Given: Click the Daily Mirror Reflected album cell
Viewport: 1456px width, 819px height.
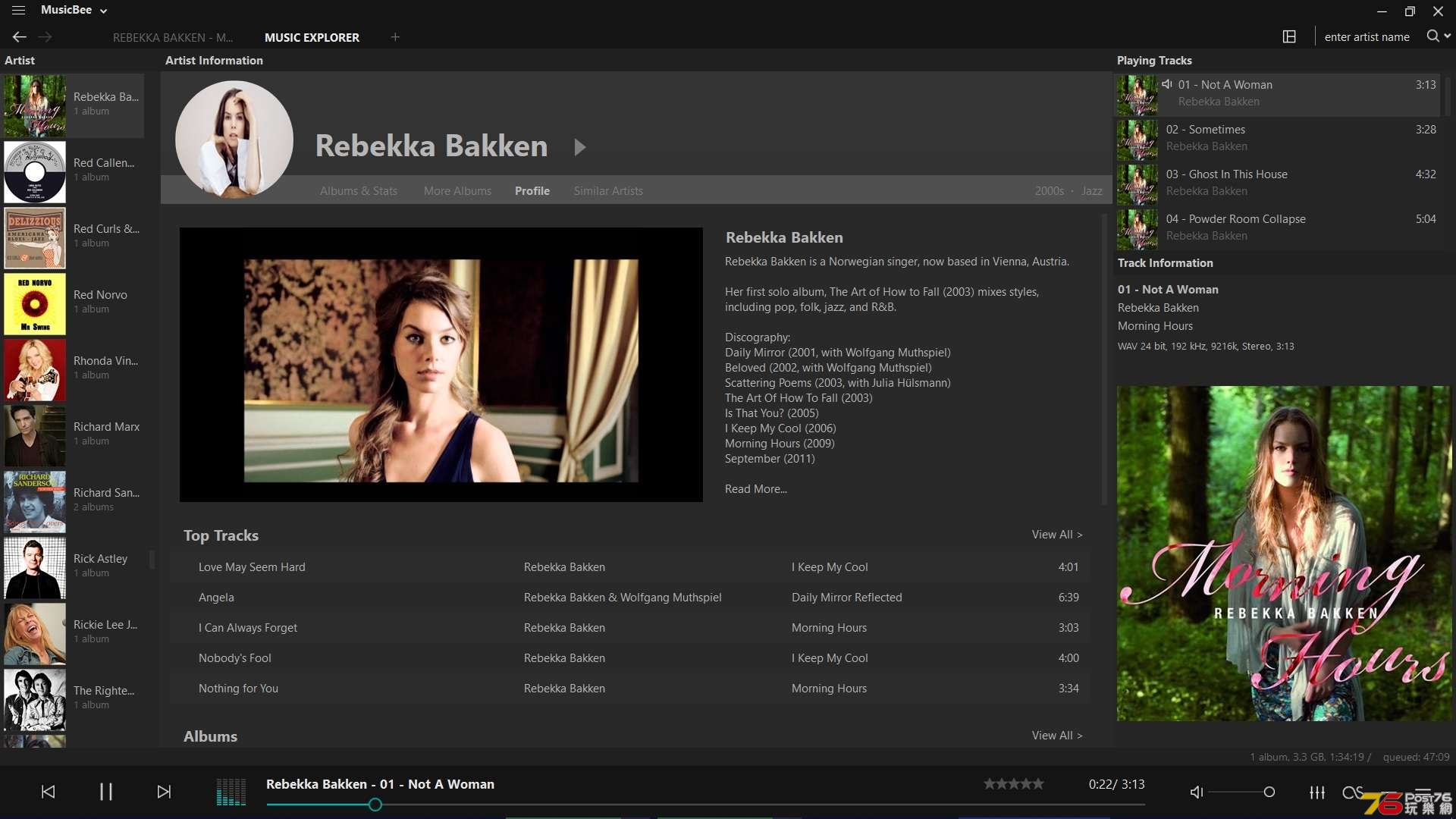Looking at the screenshot, I should click(847, 598).
